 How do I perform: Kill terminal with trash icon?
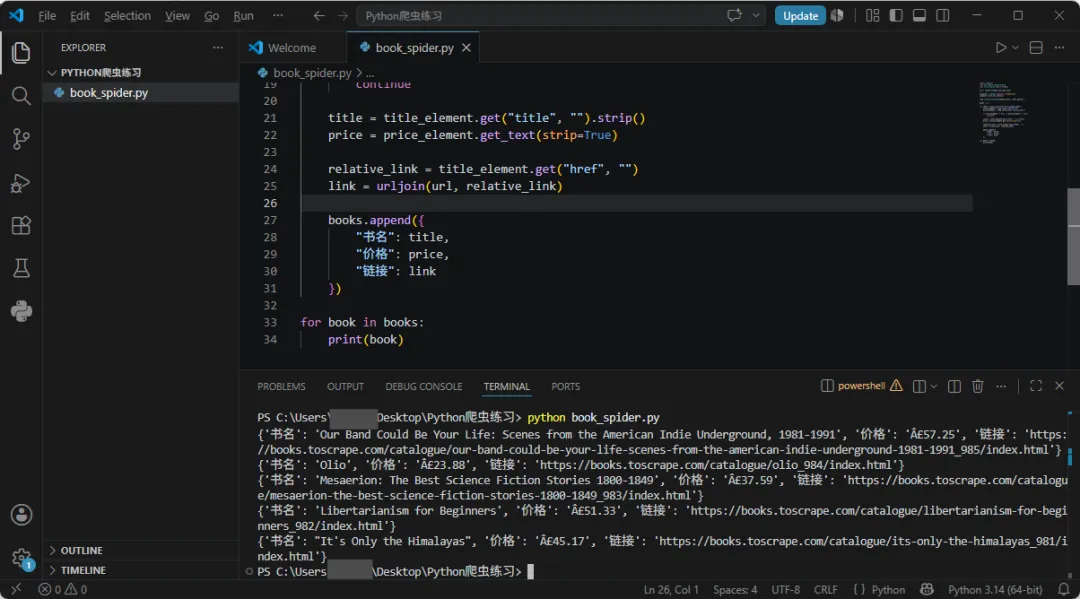[x=977, y=386]
